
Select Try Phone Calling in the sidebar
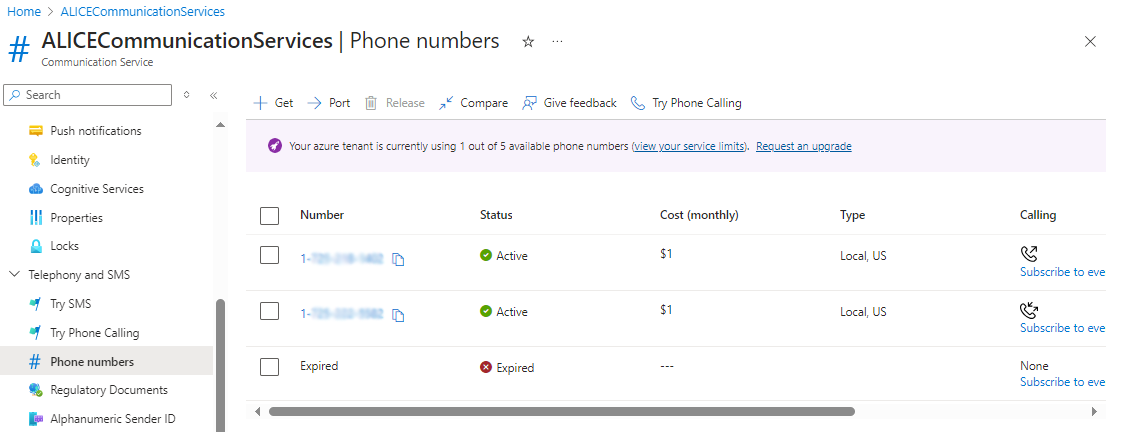95,333
